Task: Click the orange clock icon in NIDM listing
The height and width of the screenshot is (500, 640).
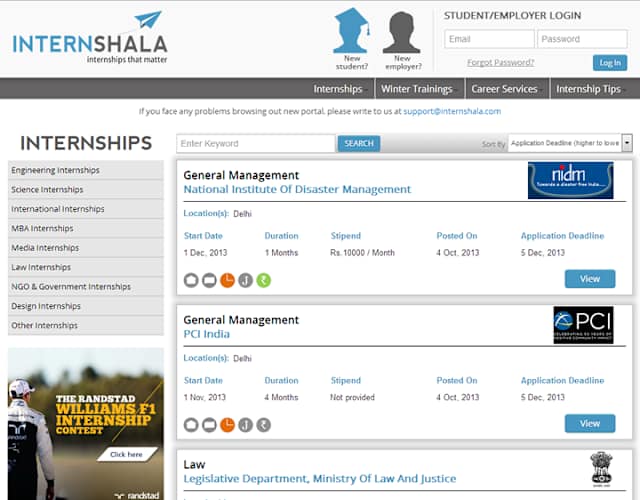Action: [x=227, y=280]
